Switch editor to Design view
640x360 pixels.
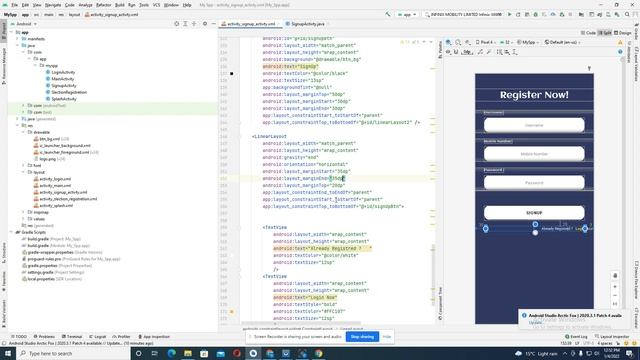[622, 33]
